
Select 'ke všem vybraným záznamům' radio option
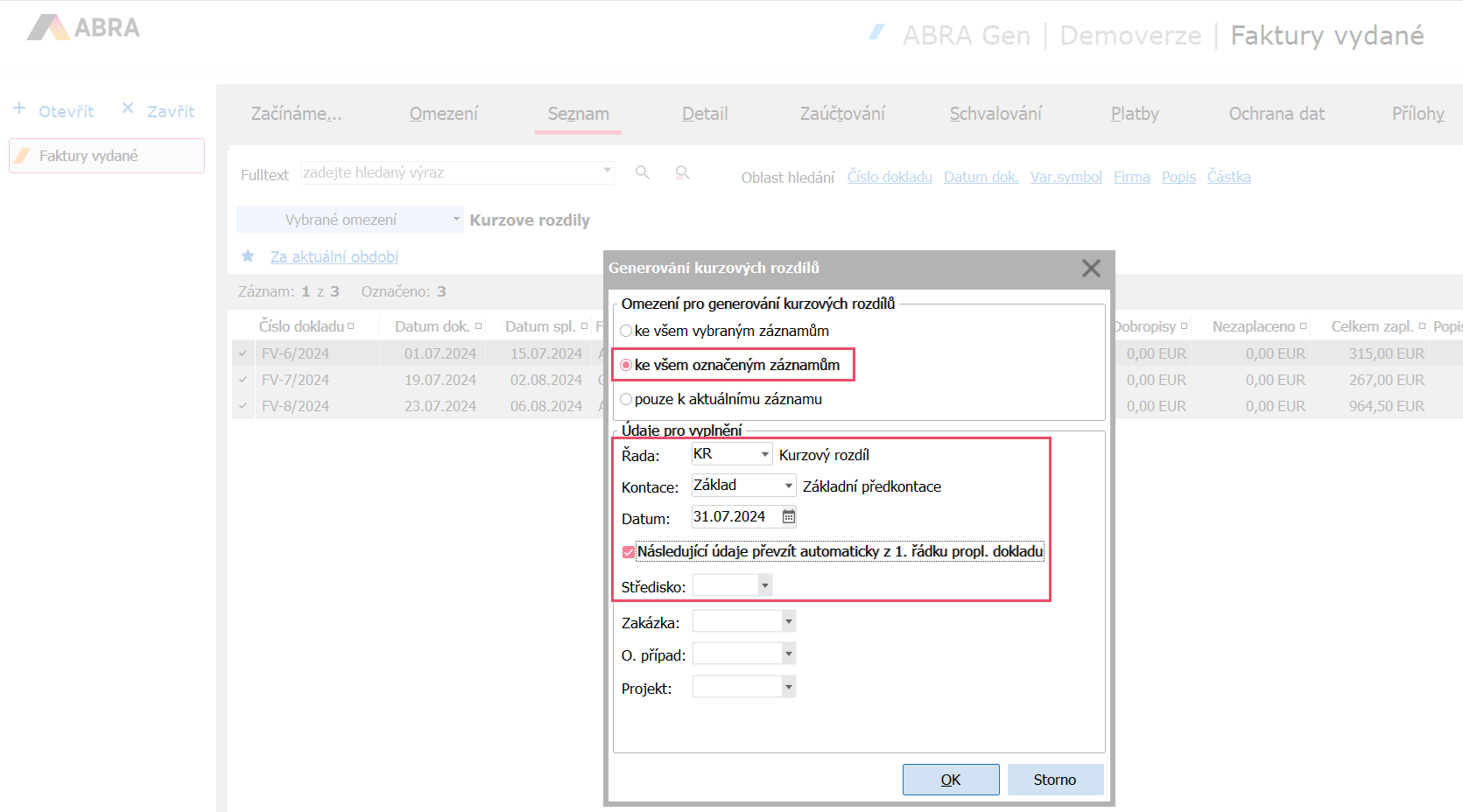click(626, 331)
